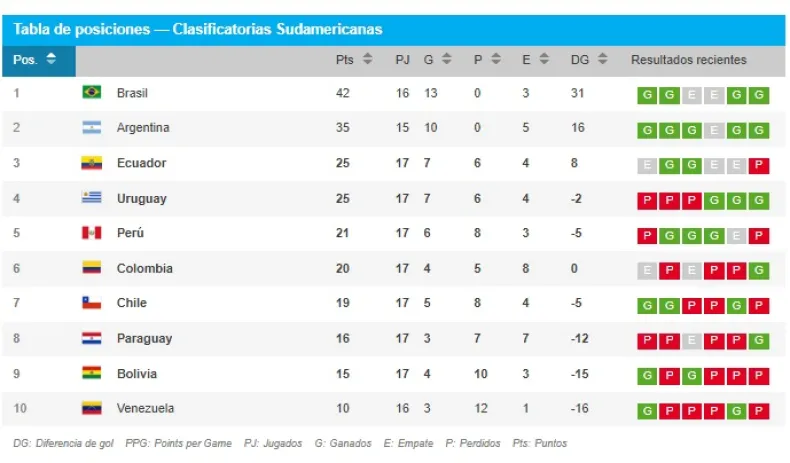Select the Venezuela flag icon
Viewport: 790px width, 463px height.
coord(92,408)
